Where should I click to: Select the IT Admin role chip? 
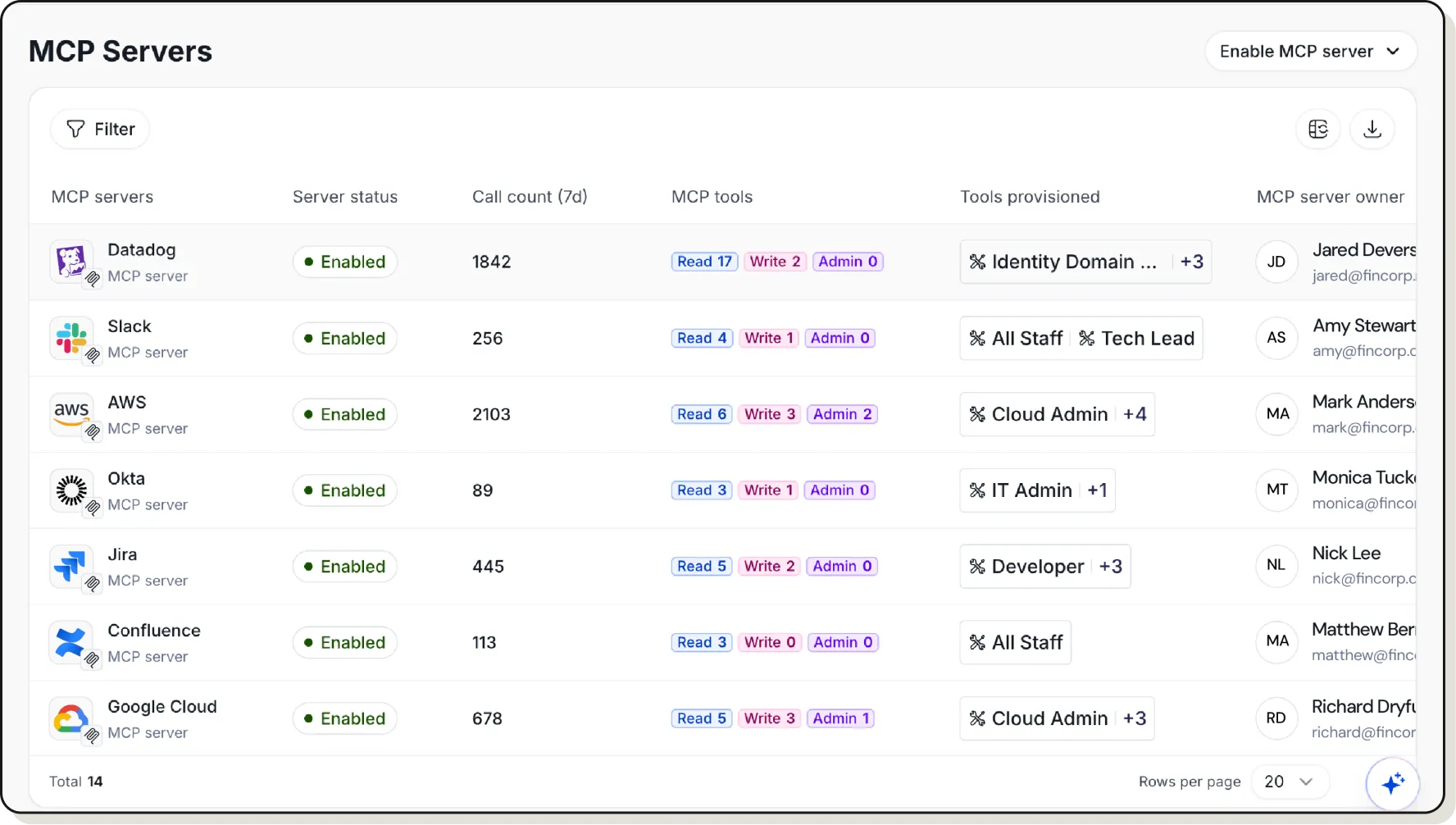(x=1021, y=490)
